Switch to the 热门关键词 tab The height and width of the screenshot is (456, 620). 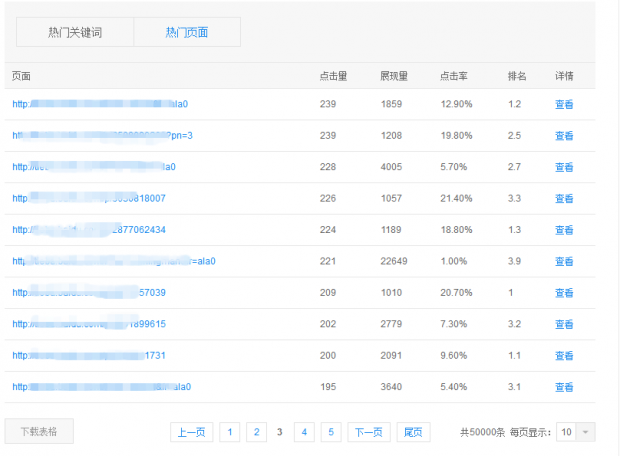pos(75,32)
